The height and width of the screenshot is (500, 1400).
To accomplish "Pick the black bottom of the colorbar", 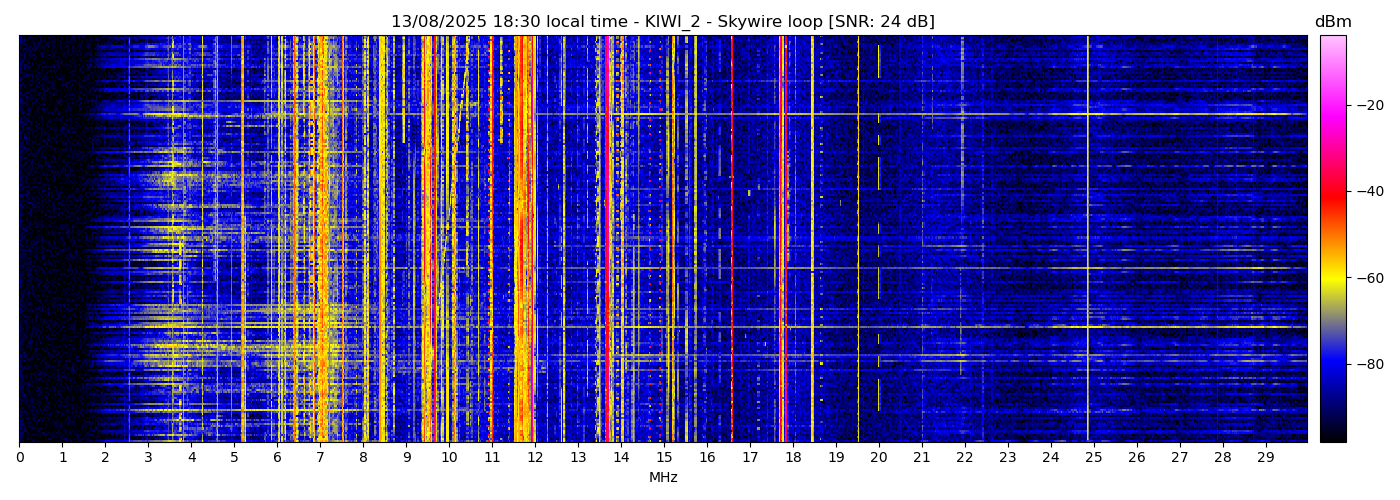I will coord(1332,435).
